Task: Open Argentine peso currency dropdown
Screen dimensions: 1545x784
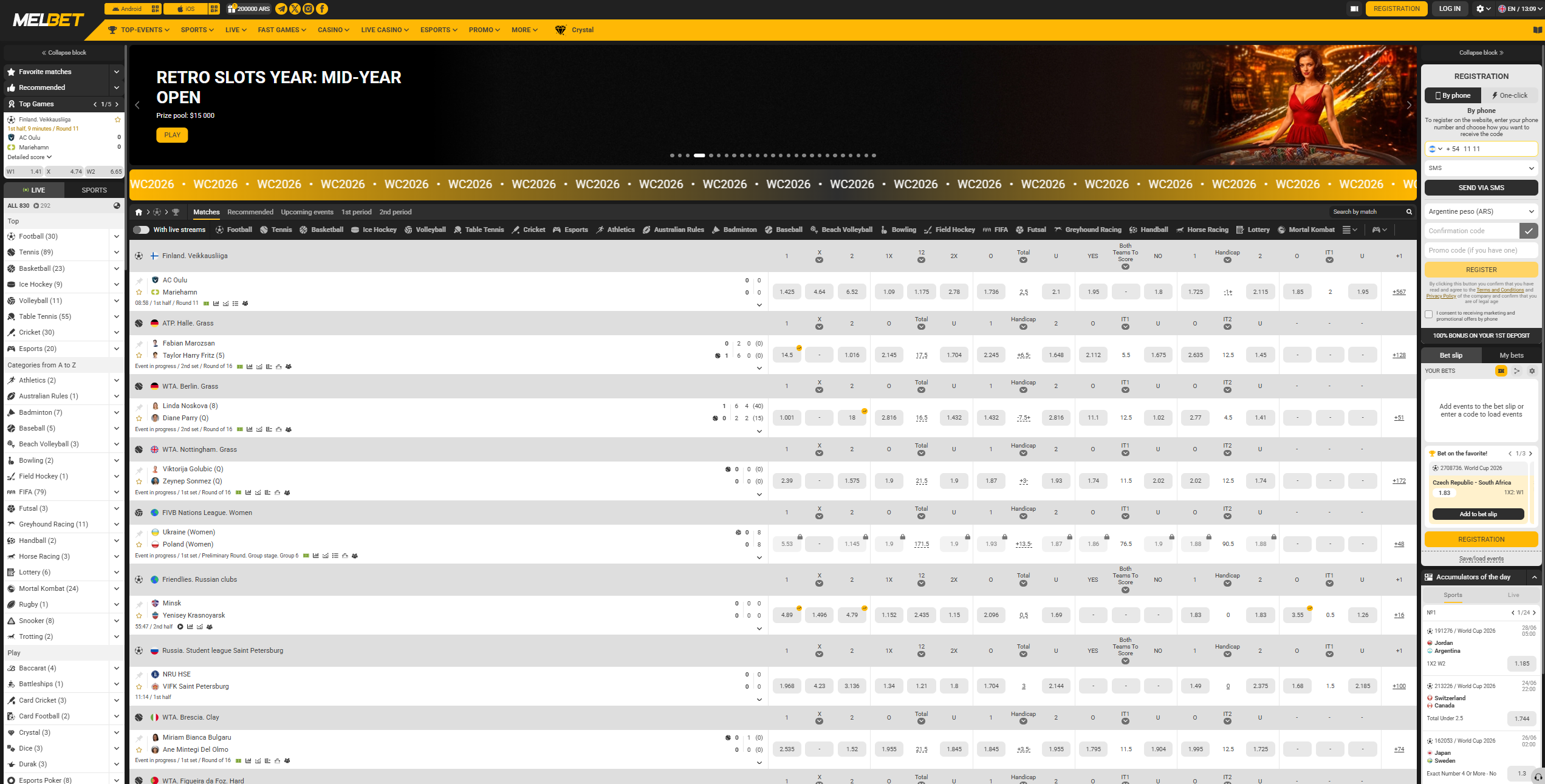Action: click(1481, 211)
